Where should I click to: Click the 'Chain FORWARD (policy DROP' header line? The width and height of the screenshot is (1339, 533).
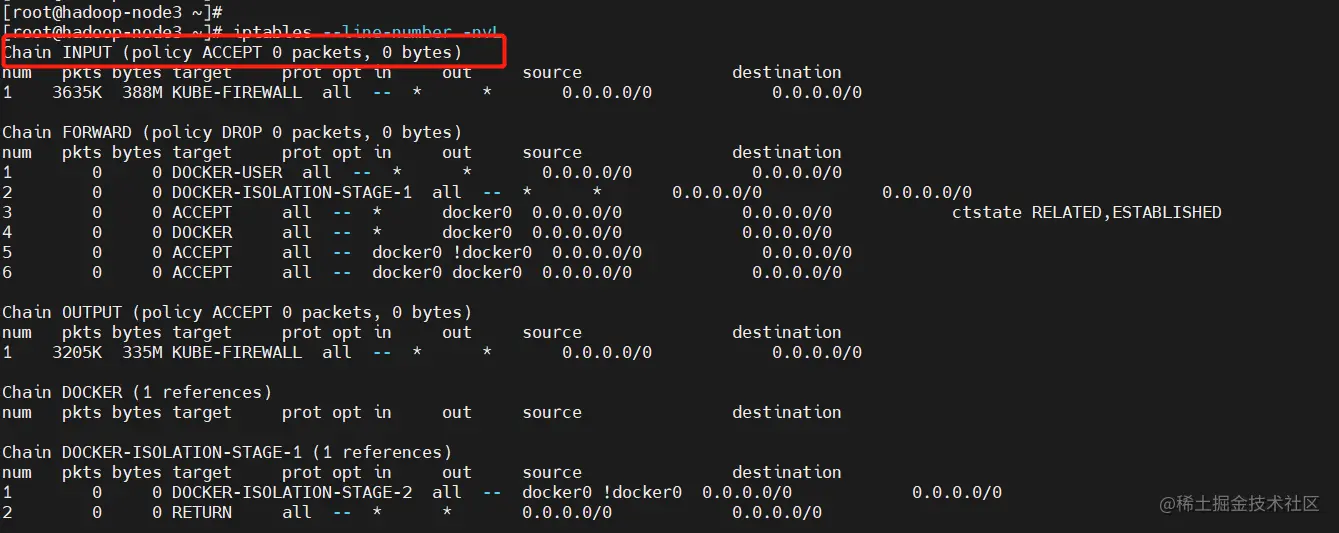pos(232,132)
